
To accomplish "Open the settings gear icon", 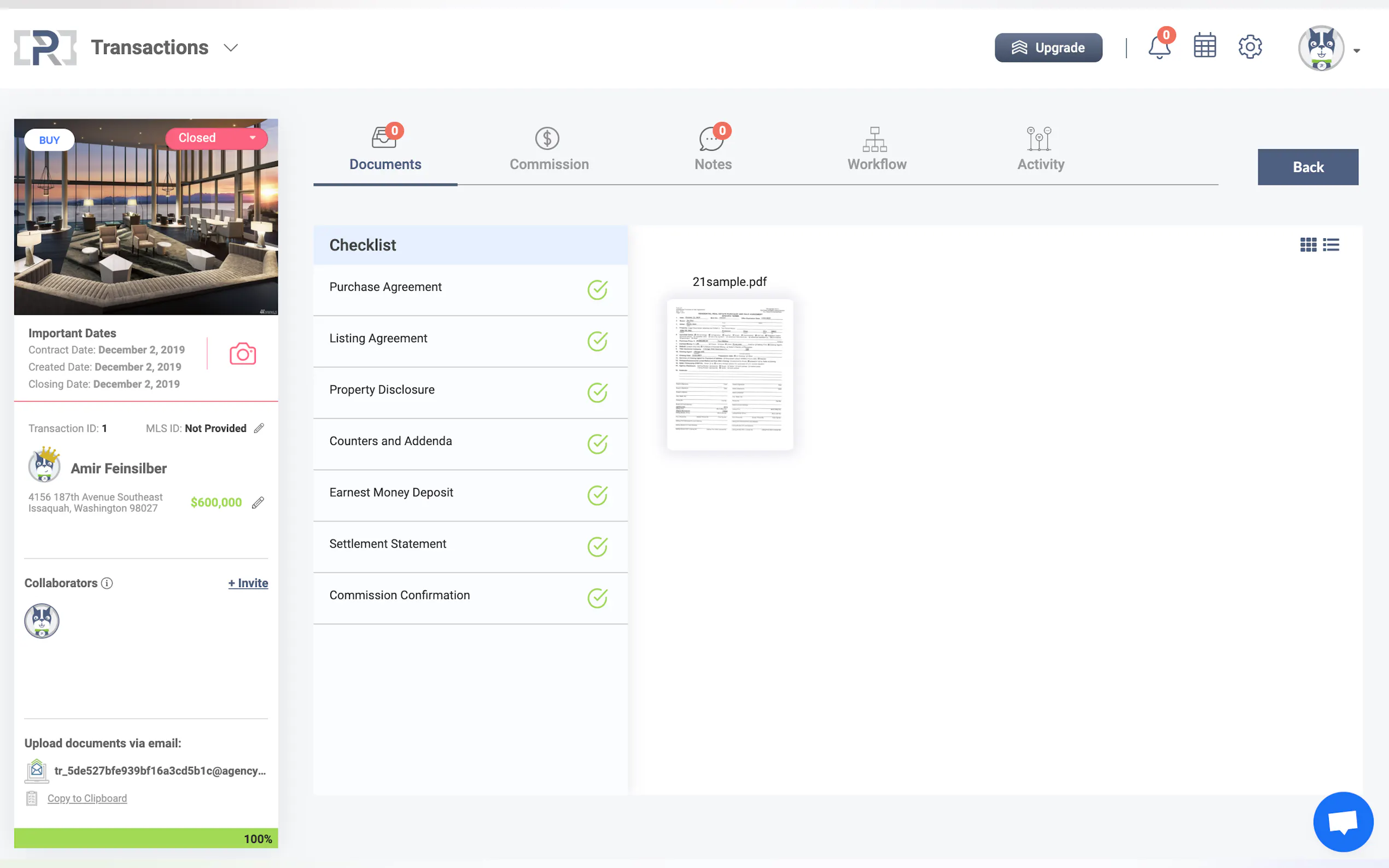I will (x=1250, y=47).
